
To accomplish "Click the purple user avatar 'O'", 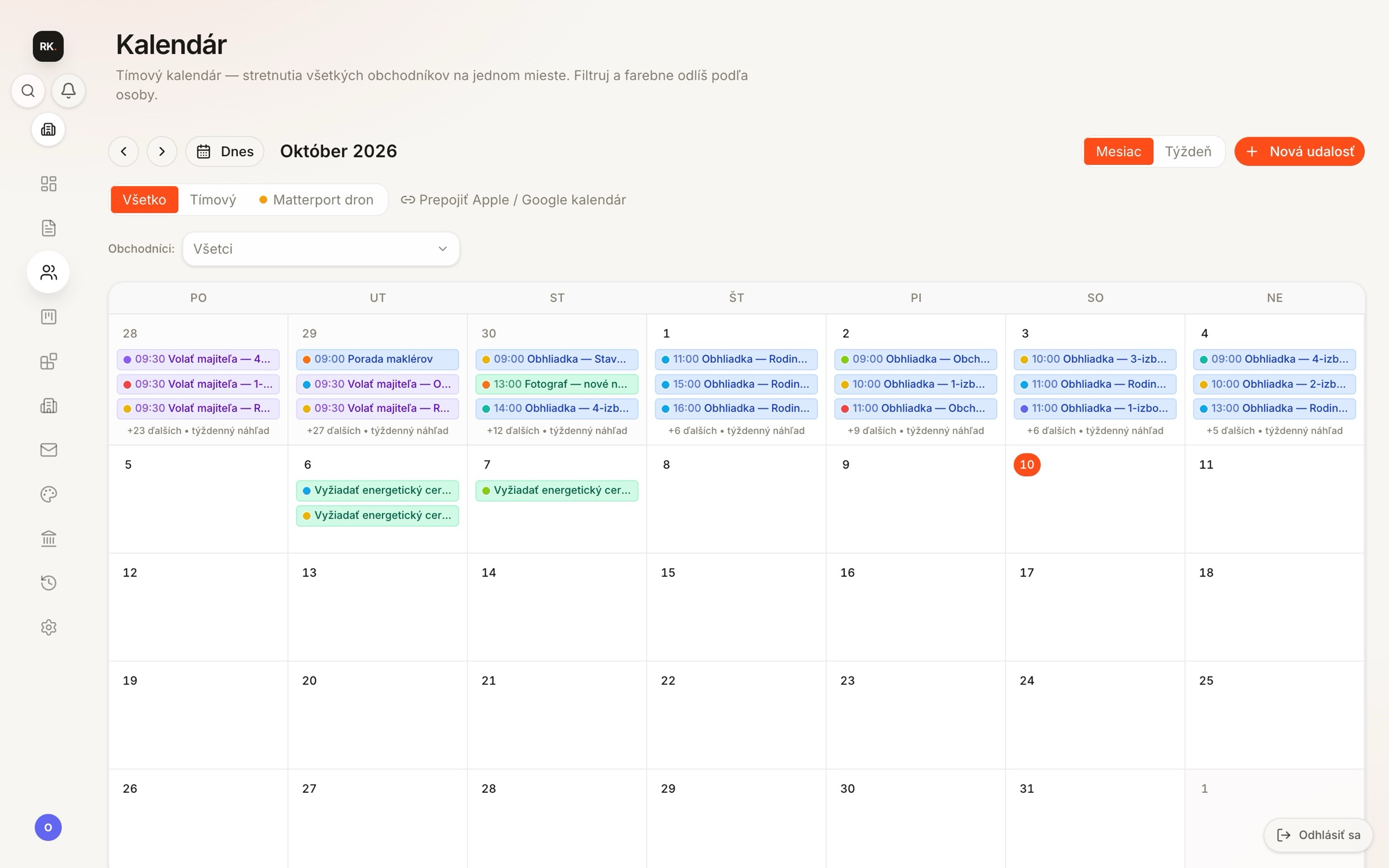I will (48, 827).
